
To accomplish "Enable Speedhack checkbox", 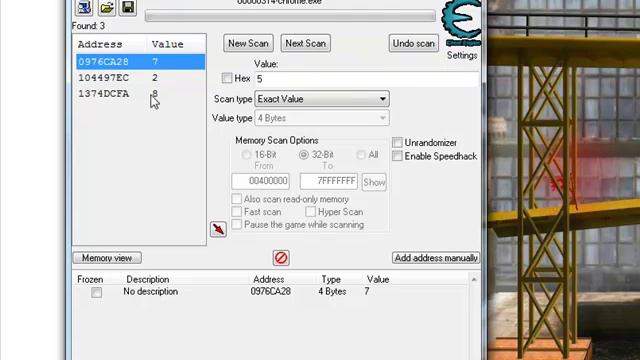I will tap(397, 156).
